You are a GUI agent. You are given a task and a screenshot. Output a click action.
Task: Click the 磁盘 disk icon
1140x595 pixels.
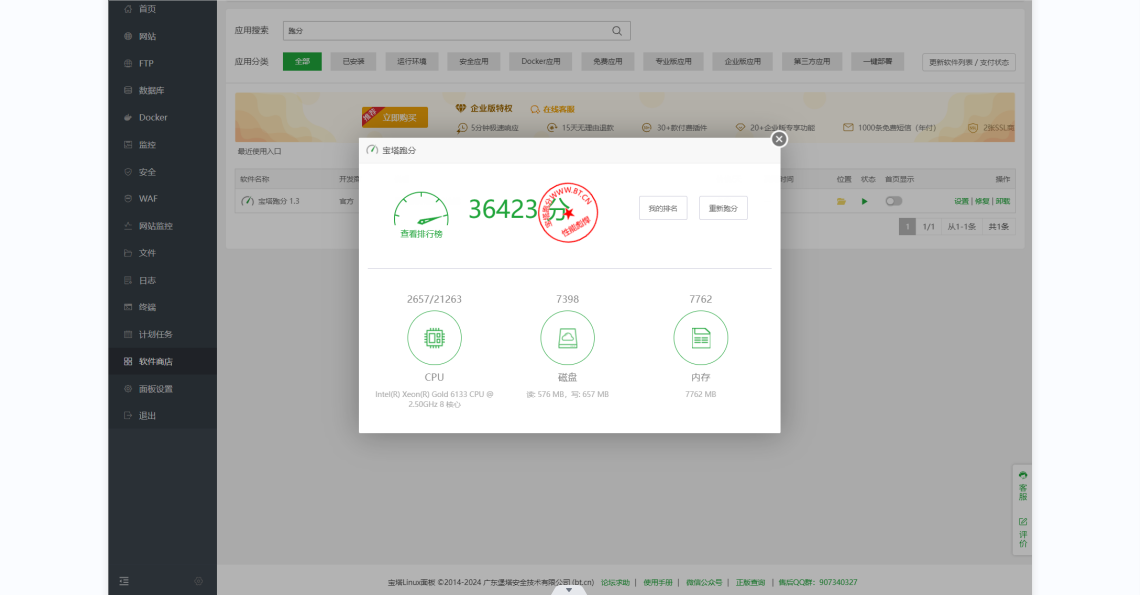click(x=567, y=338)
